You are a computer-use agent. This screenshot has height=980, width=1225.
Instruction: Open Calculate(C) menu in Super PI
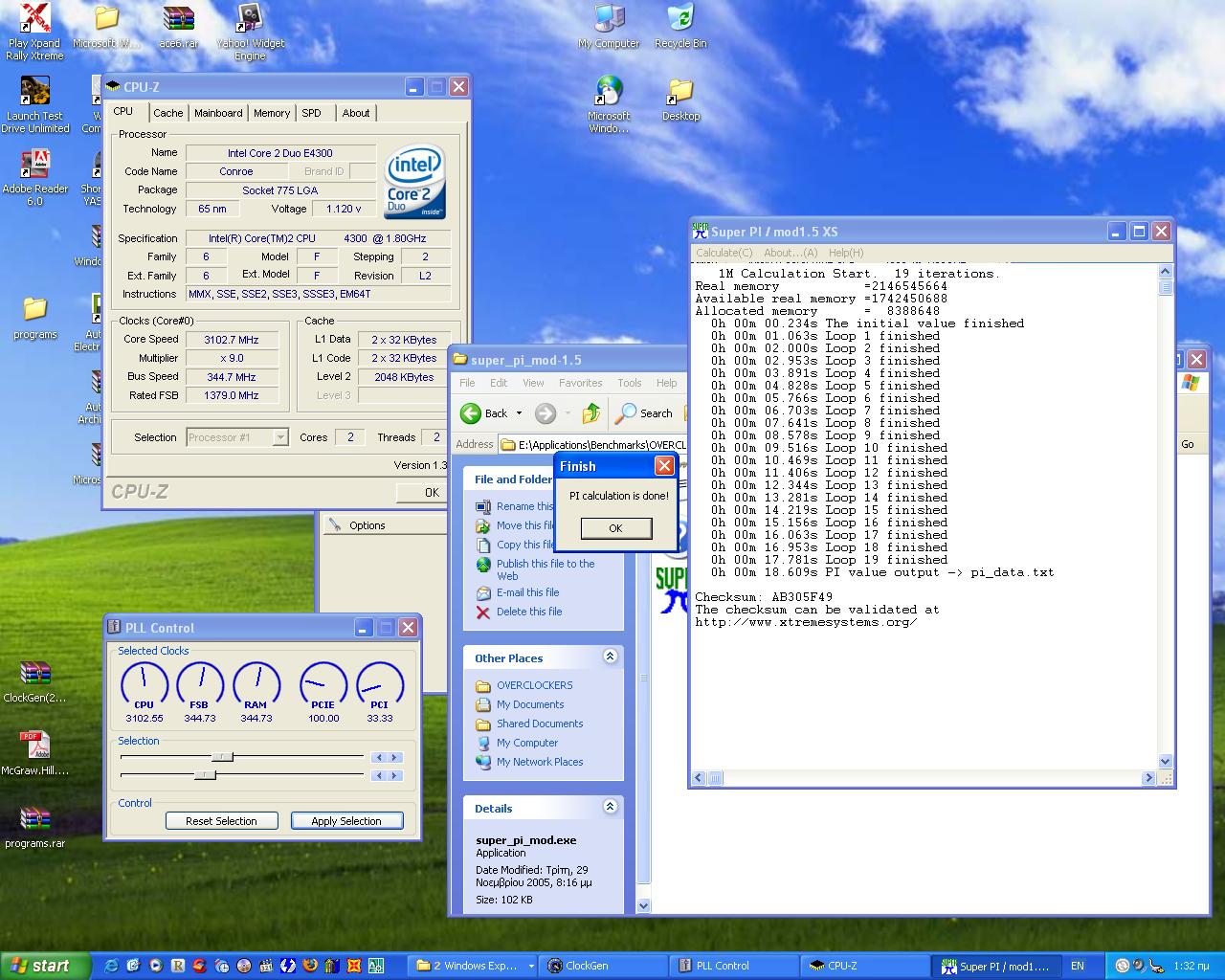[724, 253]
